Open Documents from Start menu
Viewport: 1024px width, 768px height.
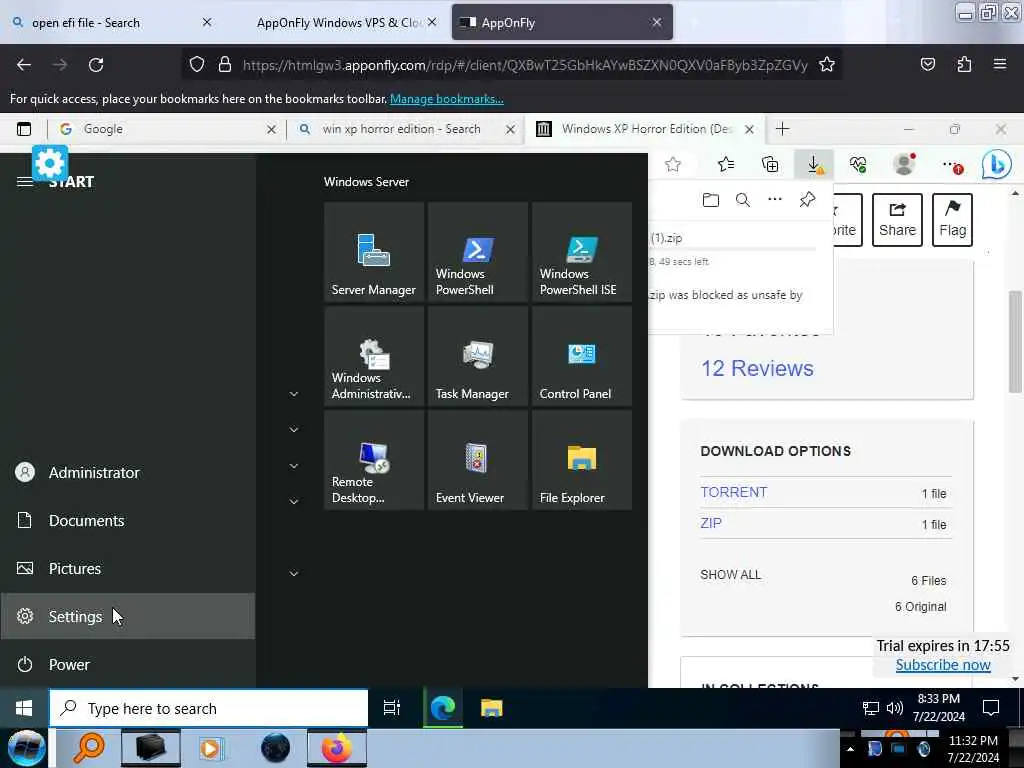click(x=128, y=520)
